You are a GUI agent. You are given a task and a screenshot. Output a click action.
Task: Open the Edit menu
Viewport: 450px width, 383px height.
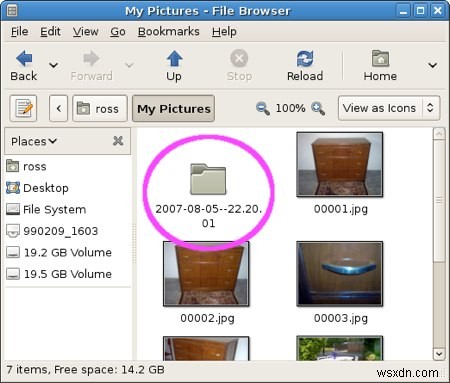[x=50, y=32]
